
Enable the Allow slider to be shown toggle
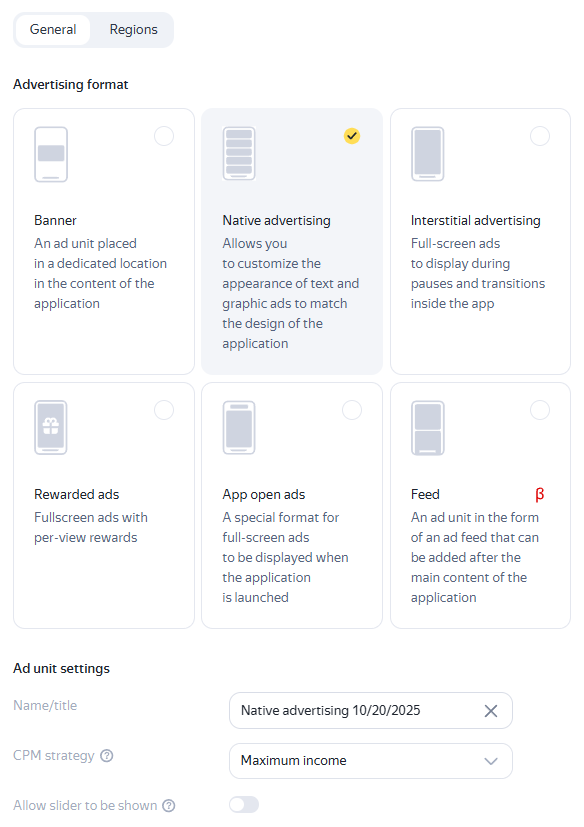pyautogui.click(x=244, y=805)
